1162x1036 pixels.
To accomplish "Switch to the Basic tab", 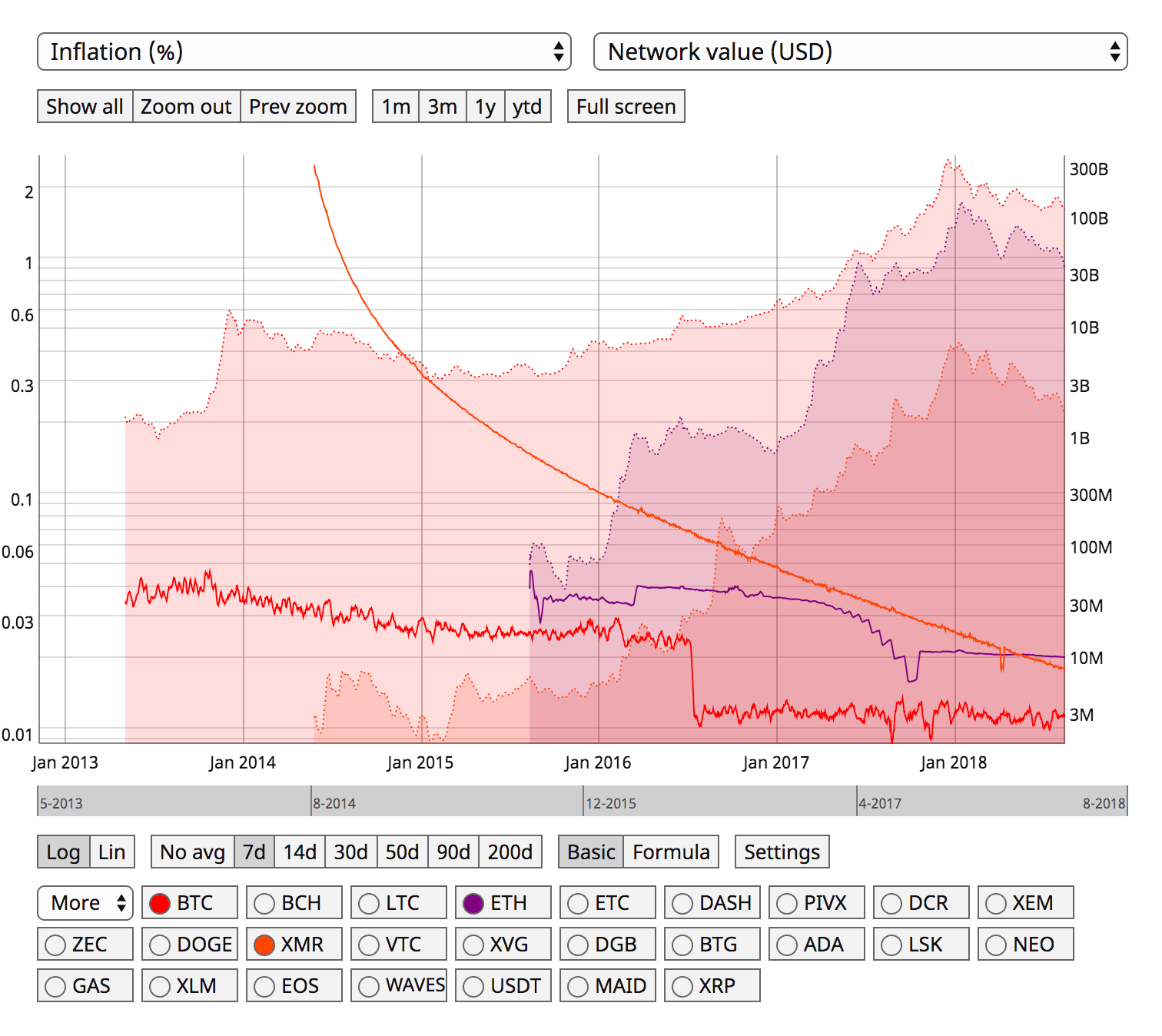I will (x=591, y=852).
